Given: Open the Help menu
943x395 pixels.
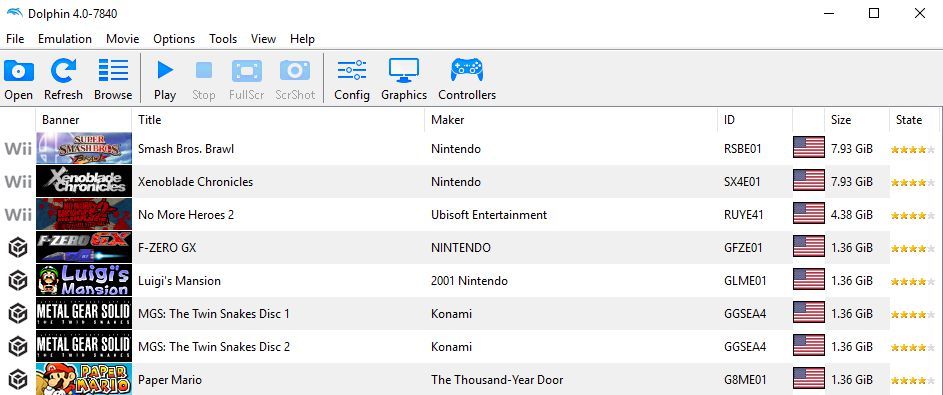Looking at the screenshot, I should [x=303, y=39].
